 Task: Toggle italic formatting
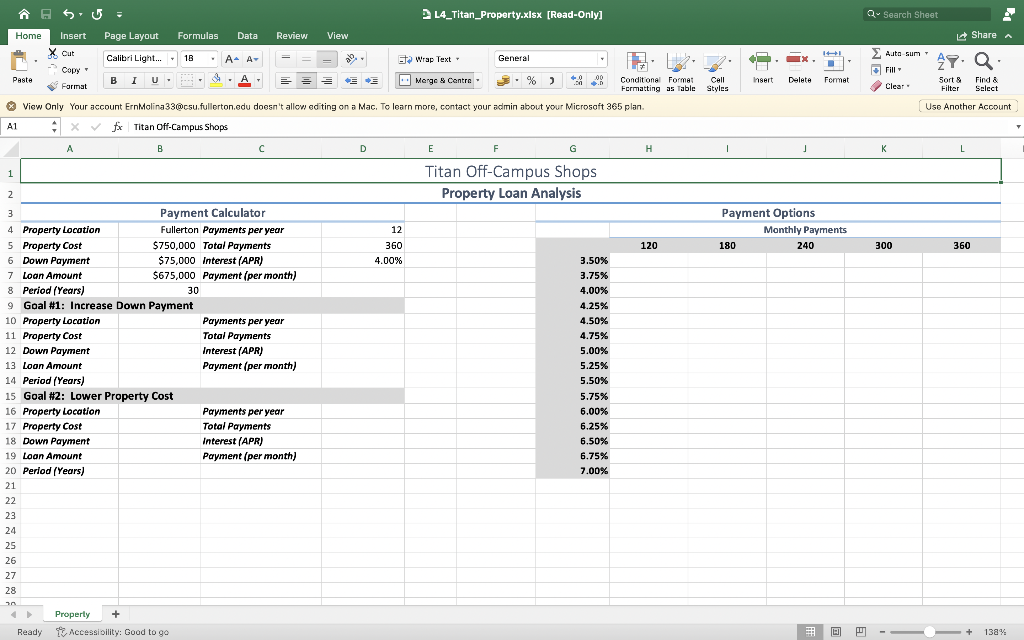click(134, 80)
